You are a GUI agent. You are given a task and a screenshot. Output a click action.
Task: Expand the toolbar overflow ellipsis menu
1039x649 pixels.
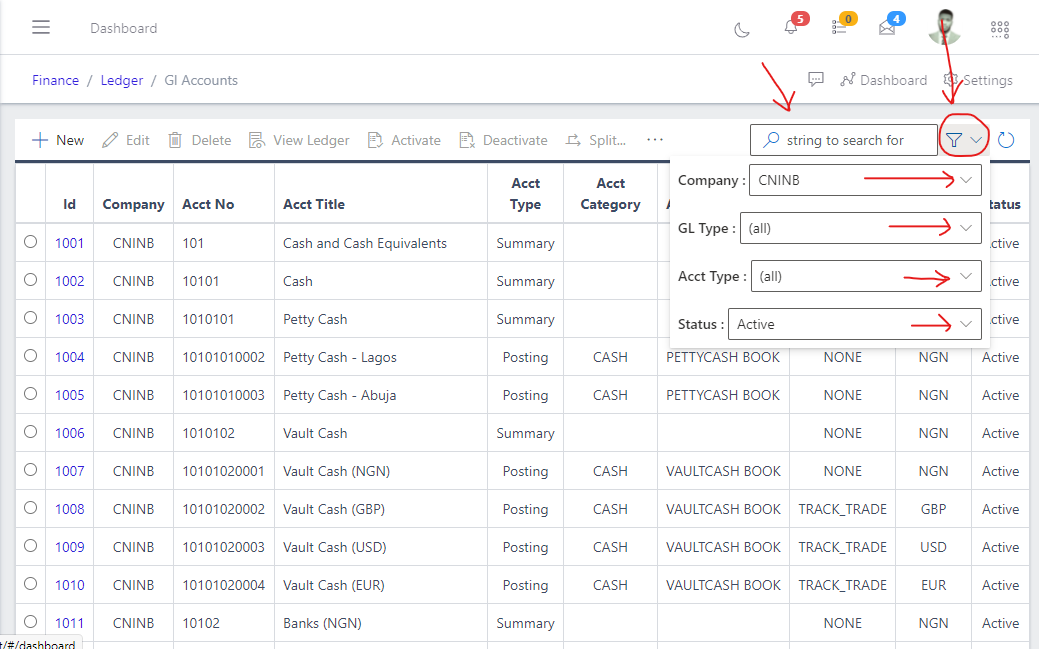point(654,139)
